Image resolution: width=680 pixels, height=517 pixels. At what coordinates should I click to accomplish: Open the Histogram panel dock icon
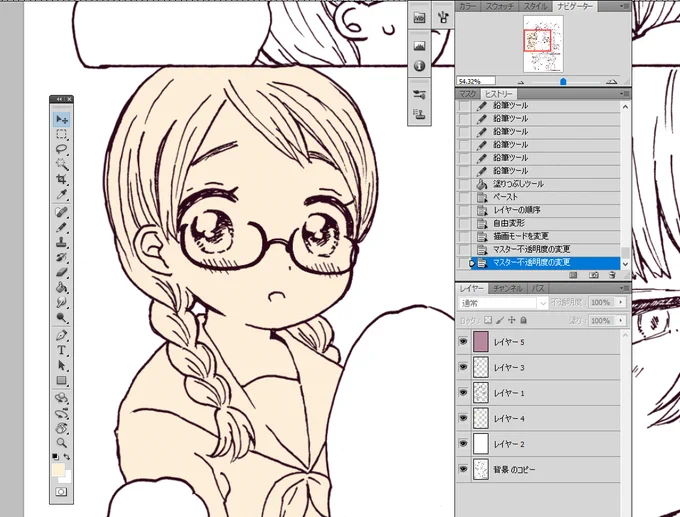coord(419,46)
